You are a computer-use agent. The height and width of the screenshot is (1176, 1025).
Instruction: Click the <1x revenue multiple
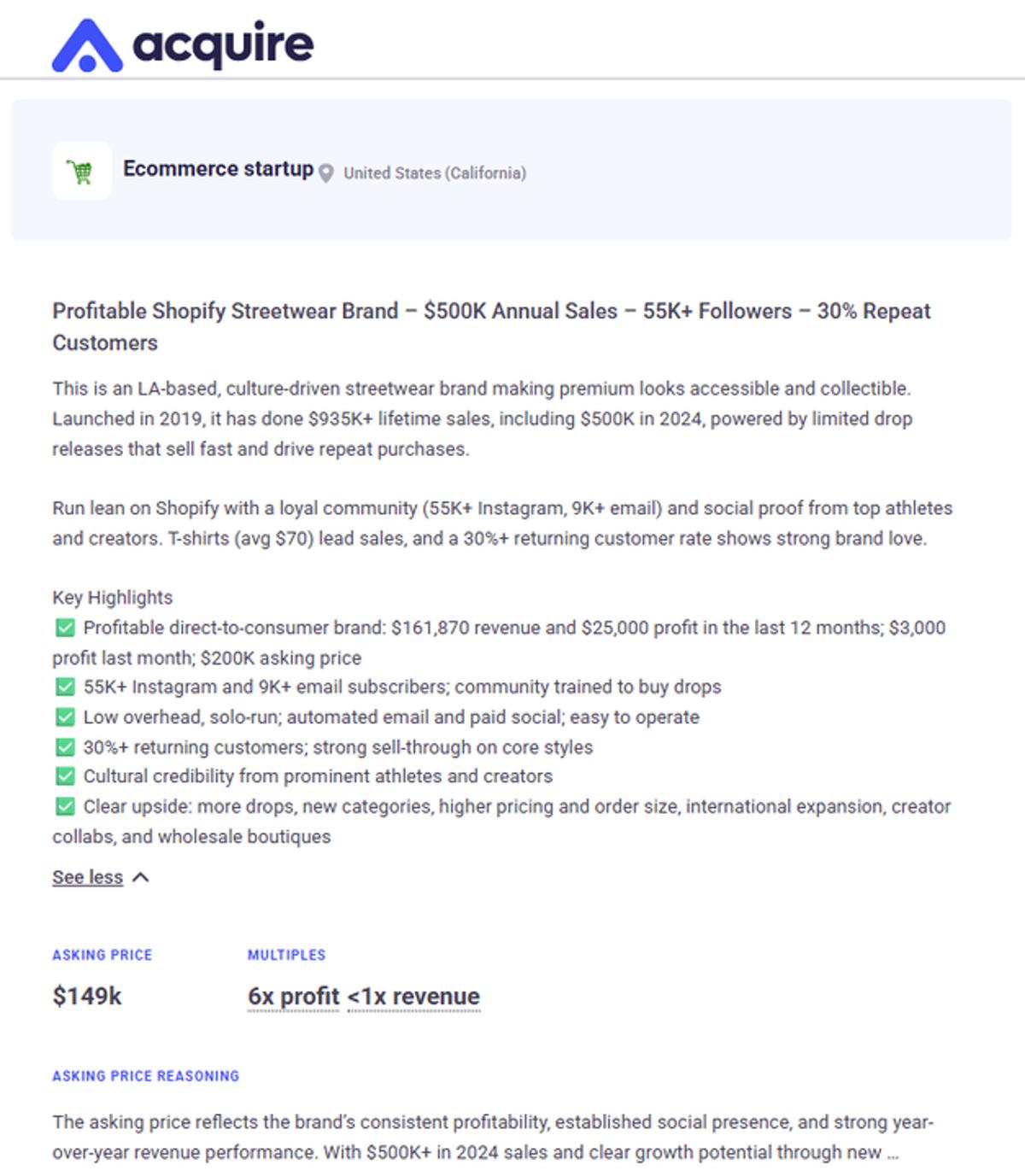[x=413, y=996]
